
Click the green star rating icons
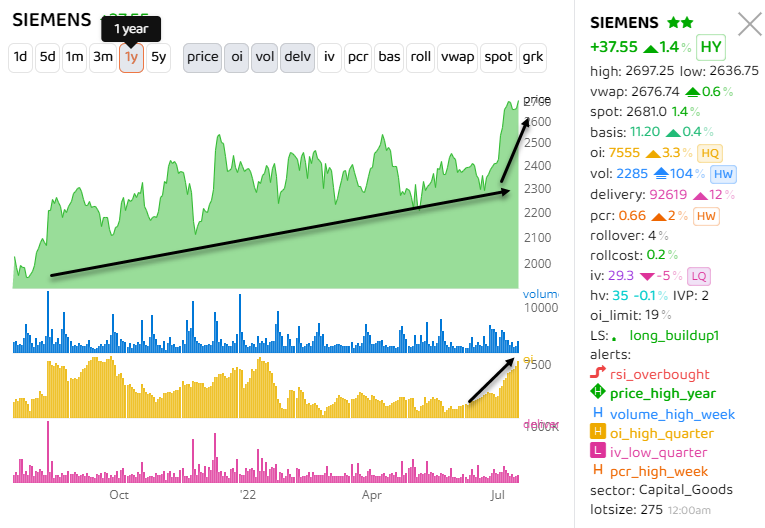(x=680, y=22)
